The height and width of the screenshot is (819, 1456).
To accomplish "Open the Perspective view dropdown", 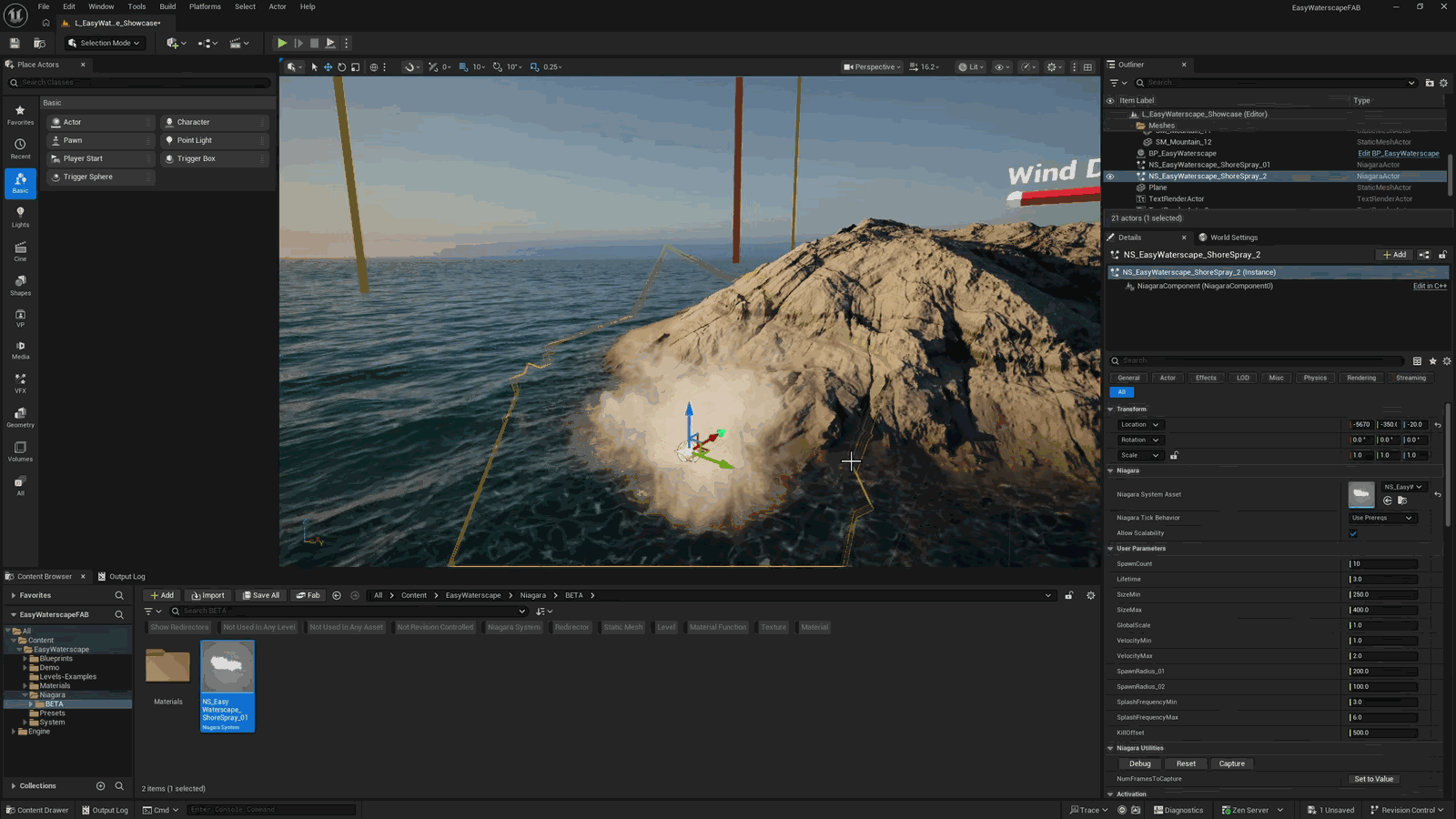I will (872, 66).
